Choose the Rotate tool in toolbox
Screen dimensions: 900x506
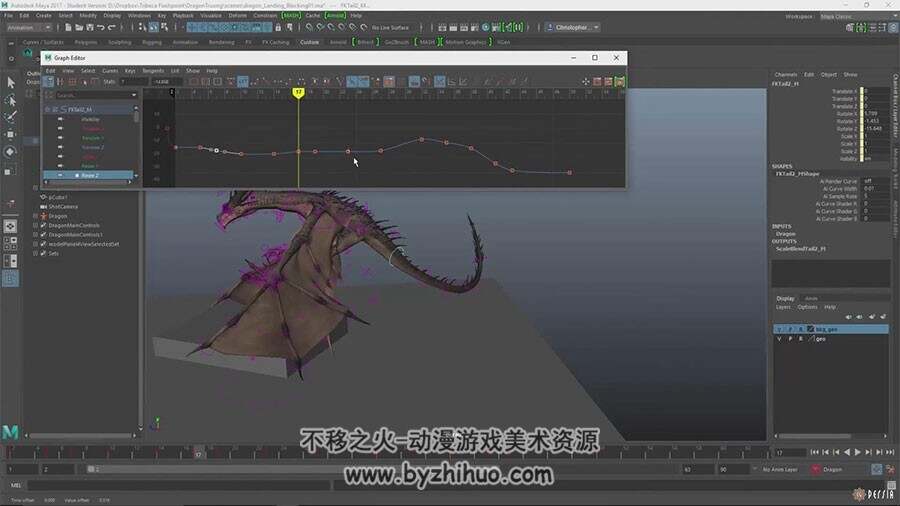coord(10,151)
